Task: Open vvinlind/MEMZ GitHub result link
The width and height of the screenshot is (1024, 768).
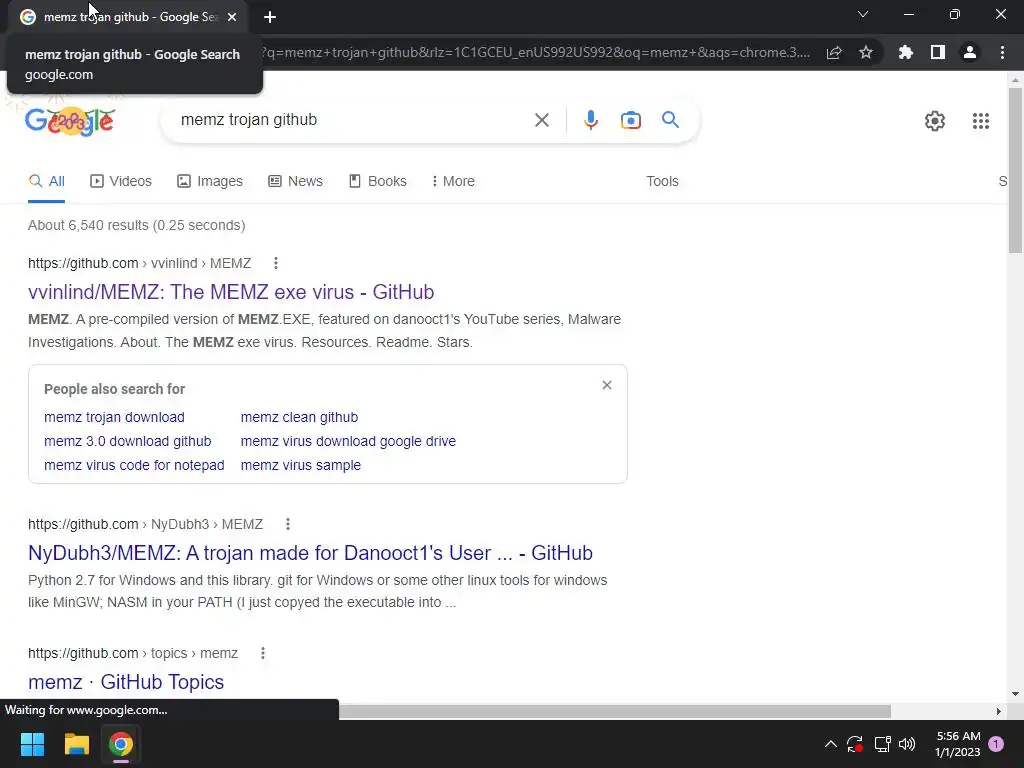Action: click(x=231, y=292)
